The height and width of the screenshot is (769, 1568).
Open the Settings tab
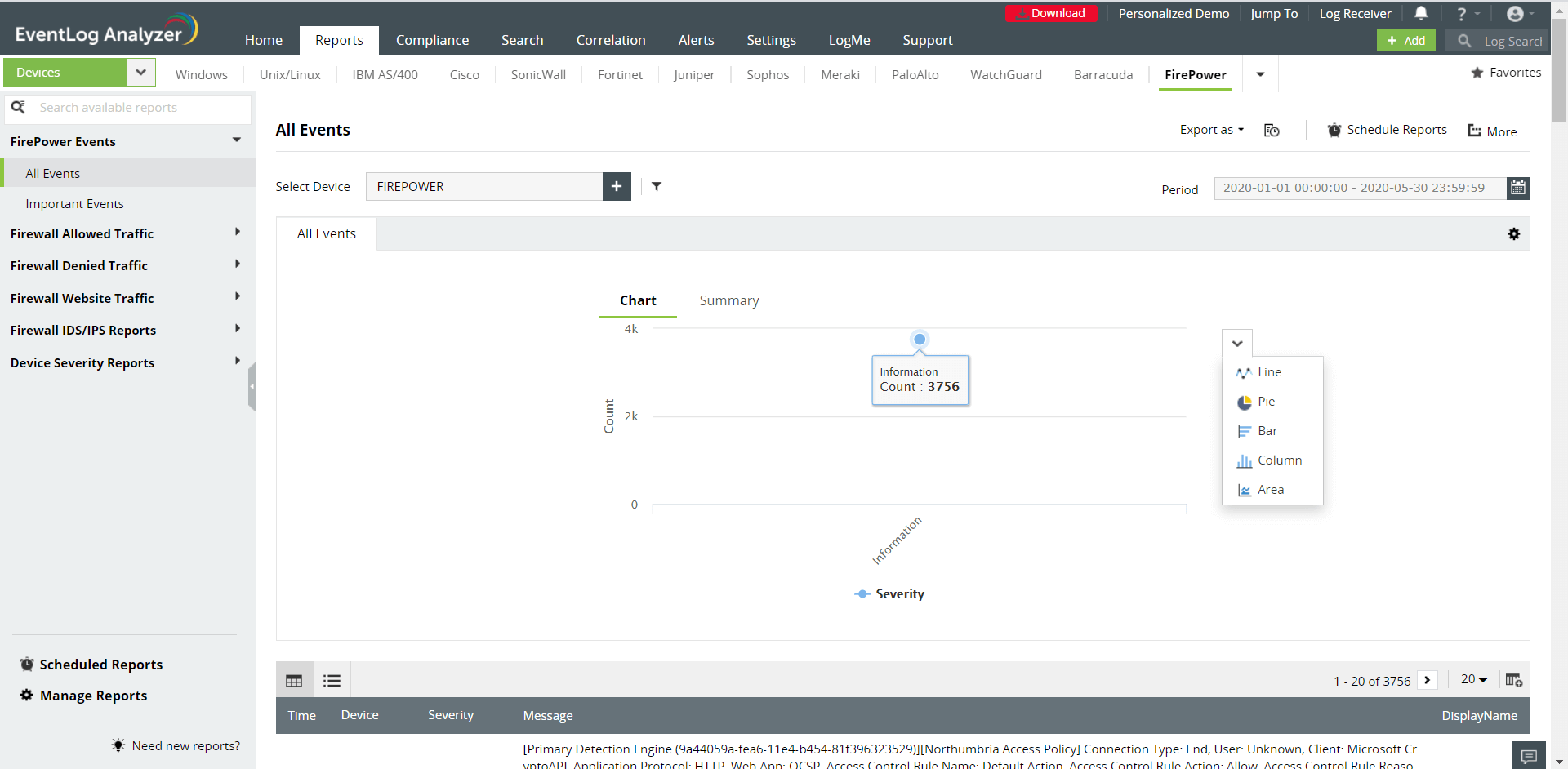coord(772,40)
